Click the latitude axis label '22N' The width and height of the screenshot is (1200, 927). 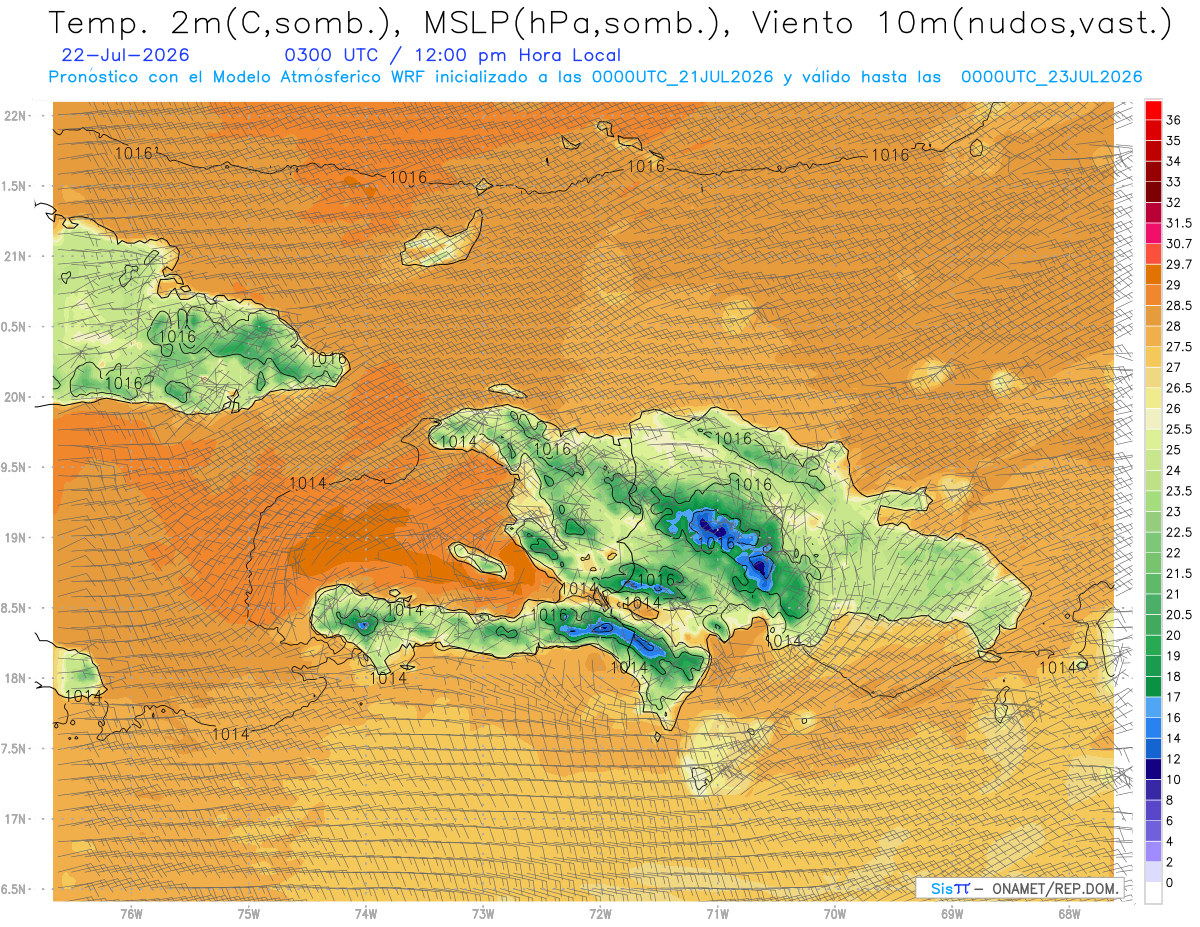[x=17, y=116]
